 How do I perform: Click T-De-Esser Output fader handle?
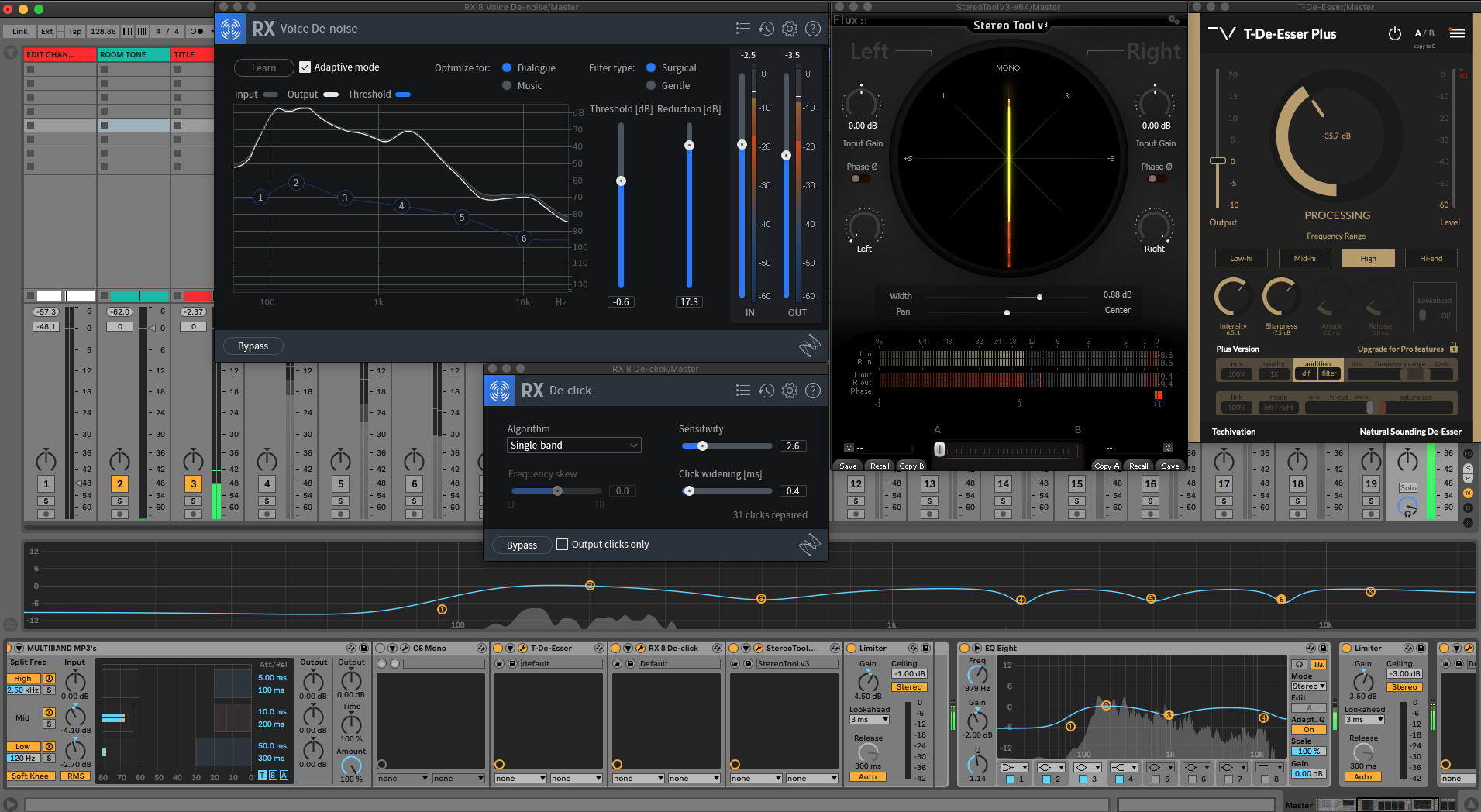click(x=1218, y=161)
